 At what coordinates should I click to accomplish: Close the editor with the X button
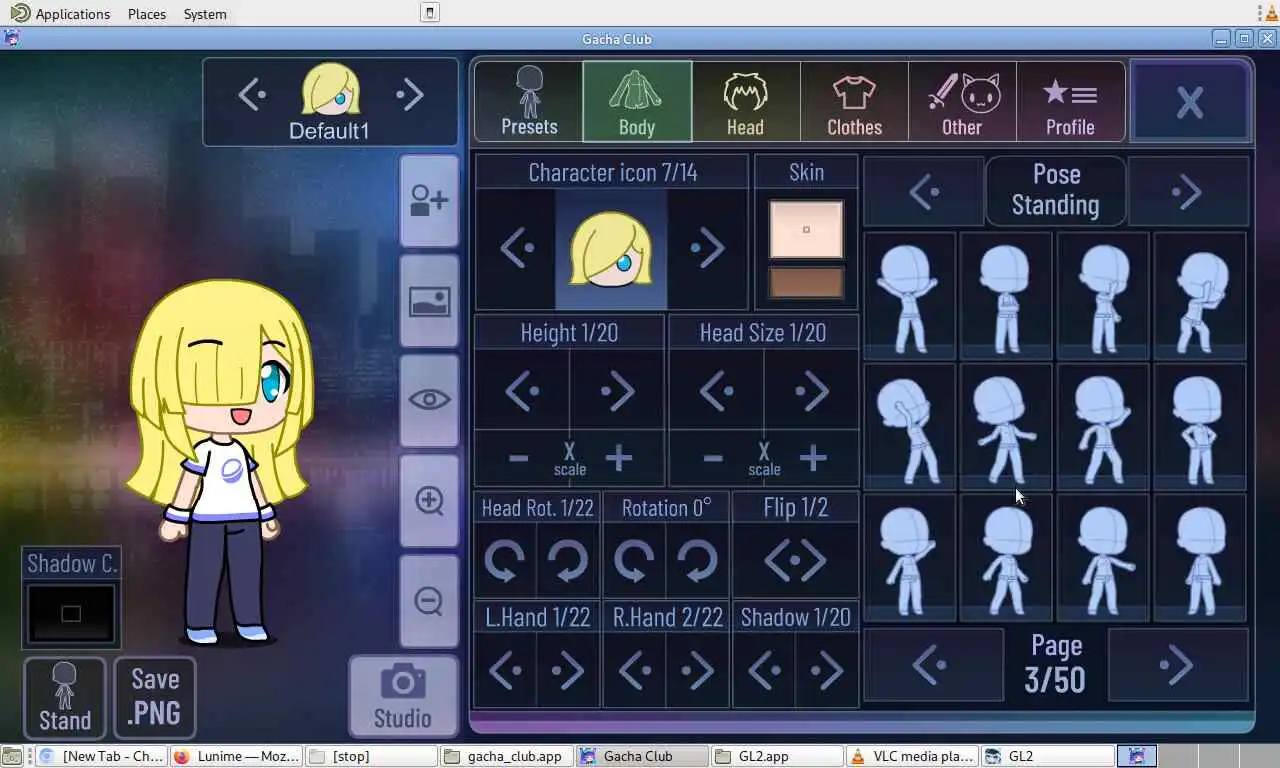click(x=1190, y=101)
